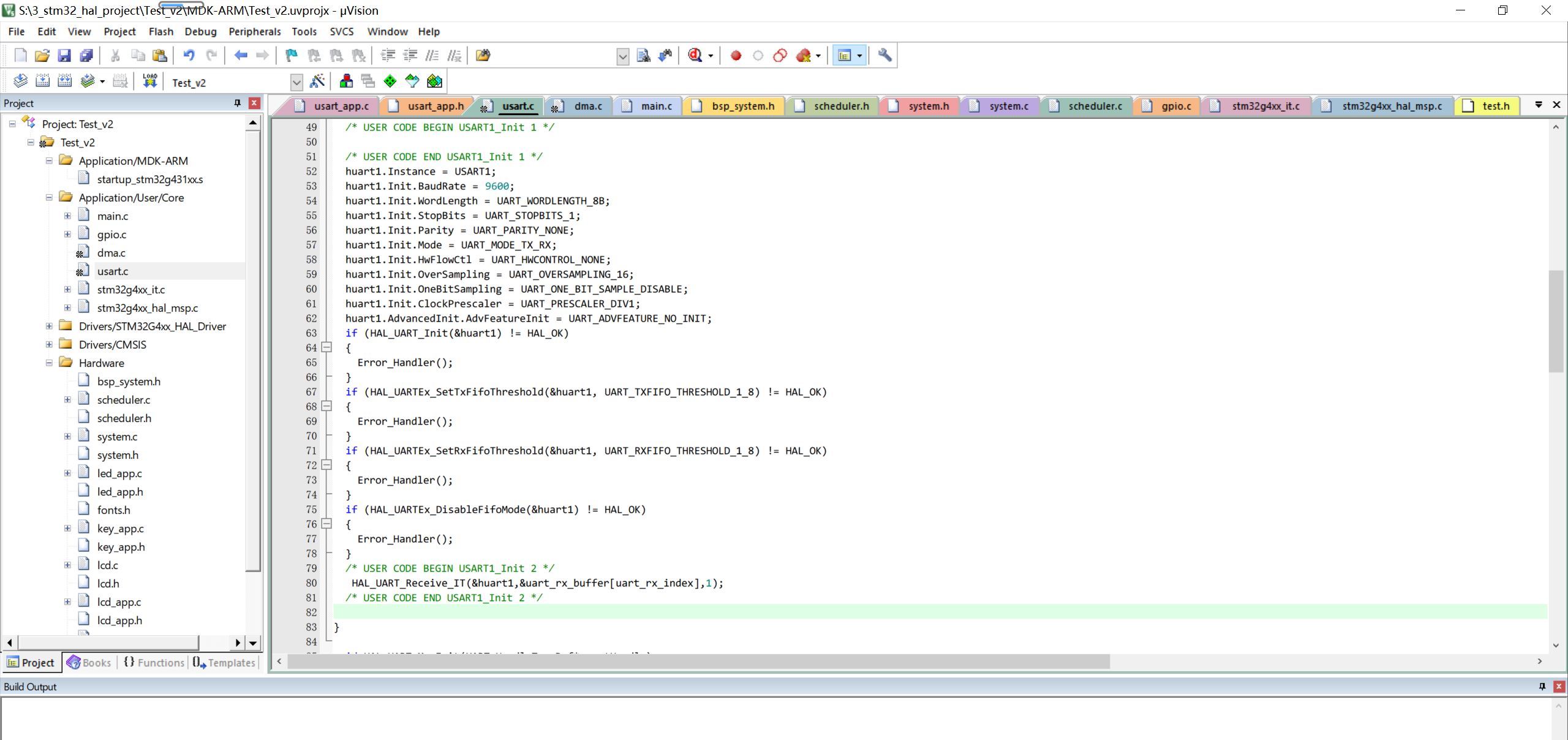Expand the Drivers/CMSIS folder

(49, 344)
